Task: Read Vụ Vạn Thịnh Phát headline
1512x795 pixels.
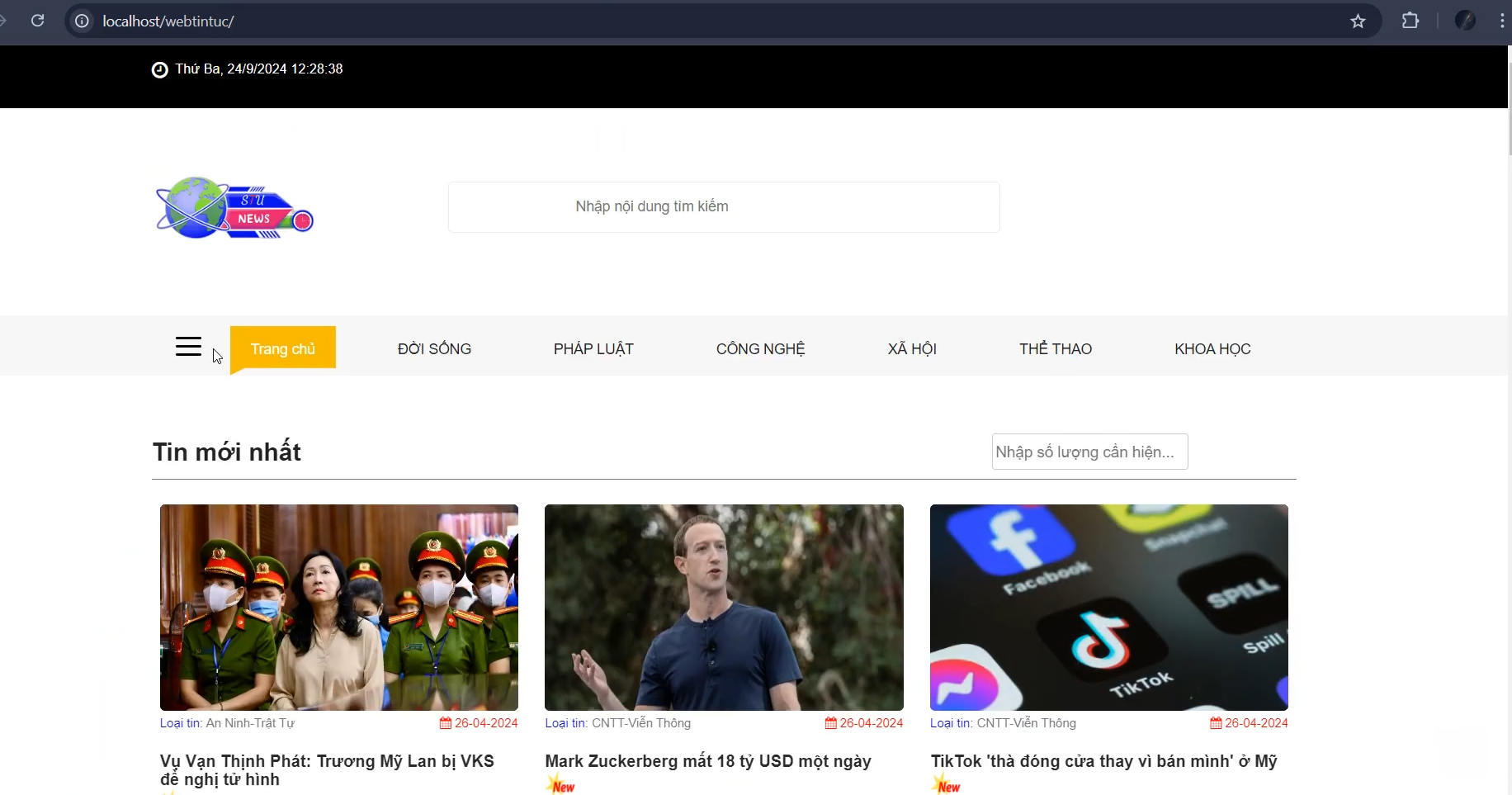Action: [327, 770]
